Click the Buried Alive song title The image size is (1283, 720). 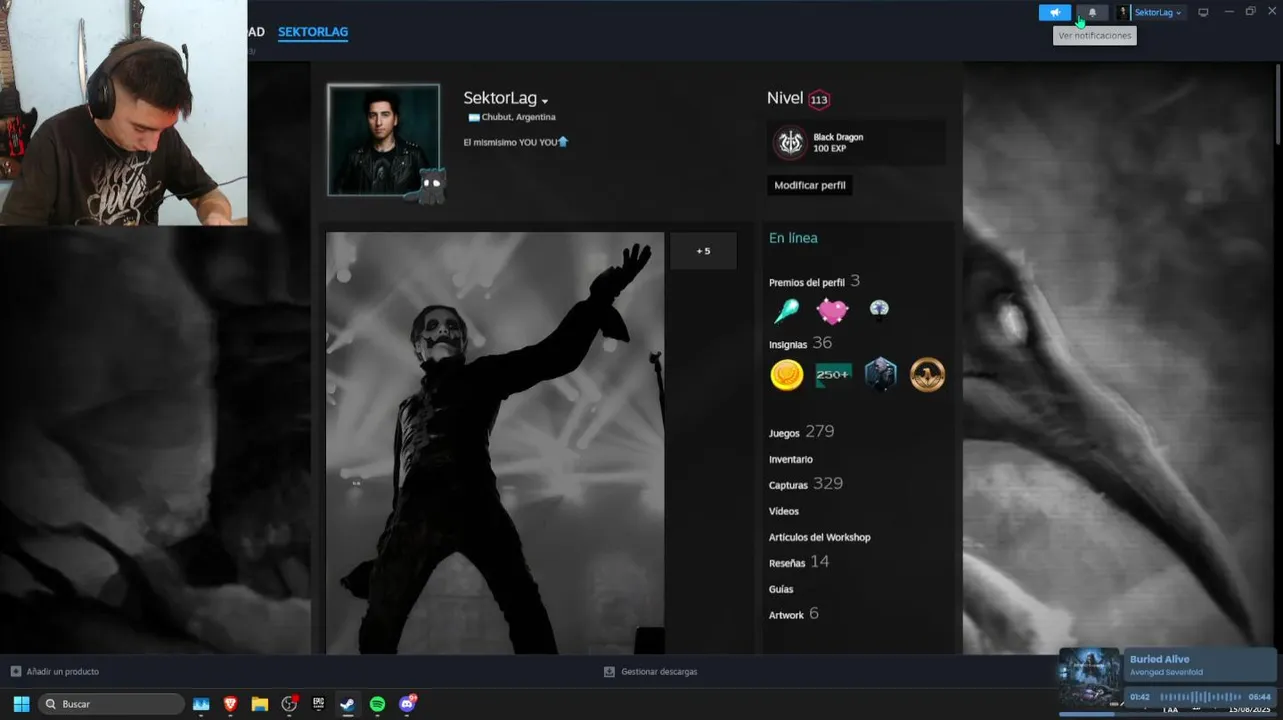coord(1159,659)
